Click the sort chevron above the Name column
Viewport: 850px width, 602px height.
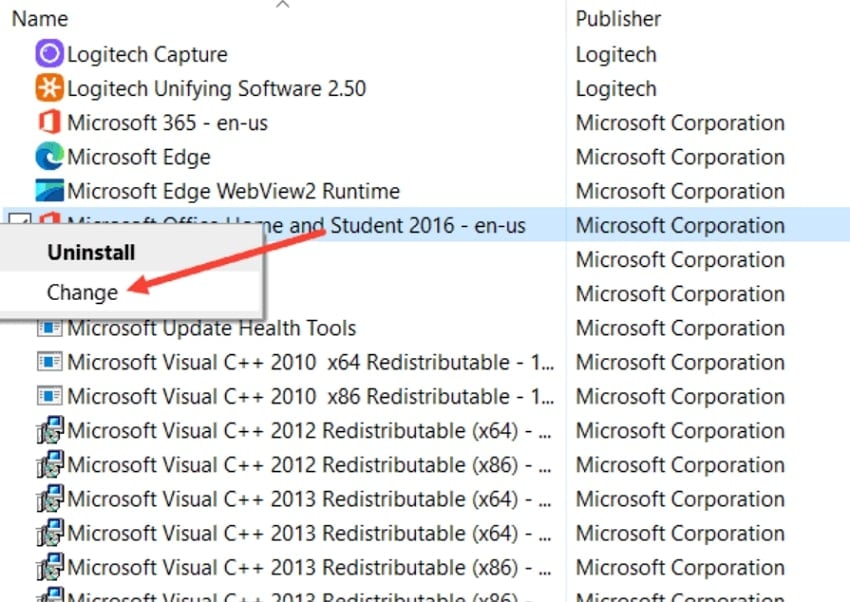tap(282, 6)
